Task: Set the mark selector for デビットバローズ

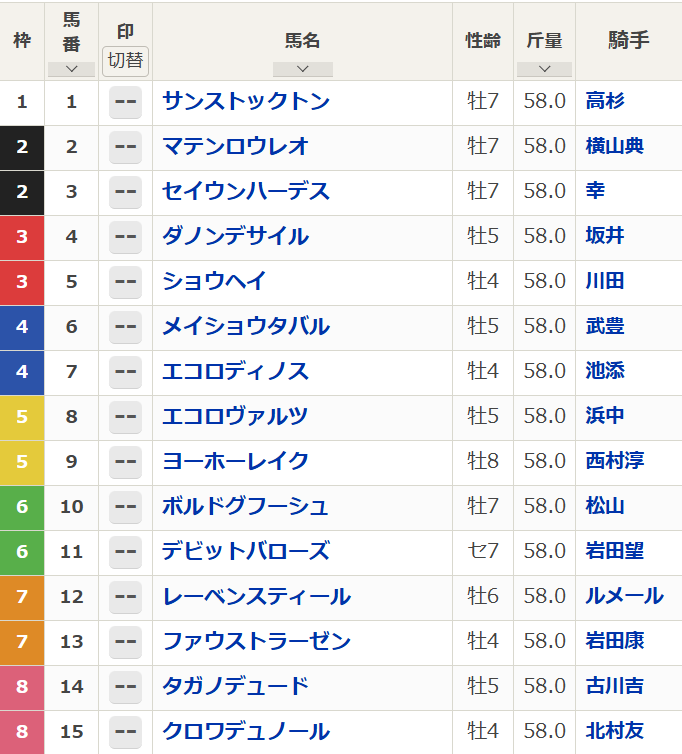Action: pos(125,552)
